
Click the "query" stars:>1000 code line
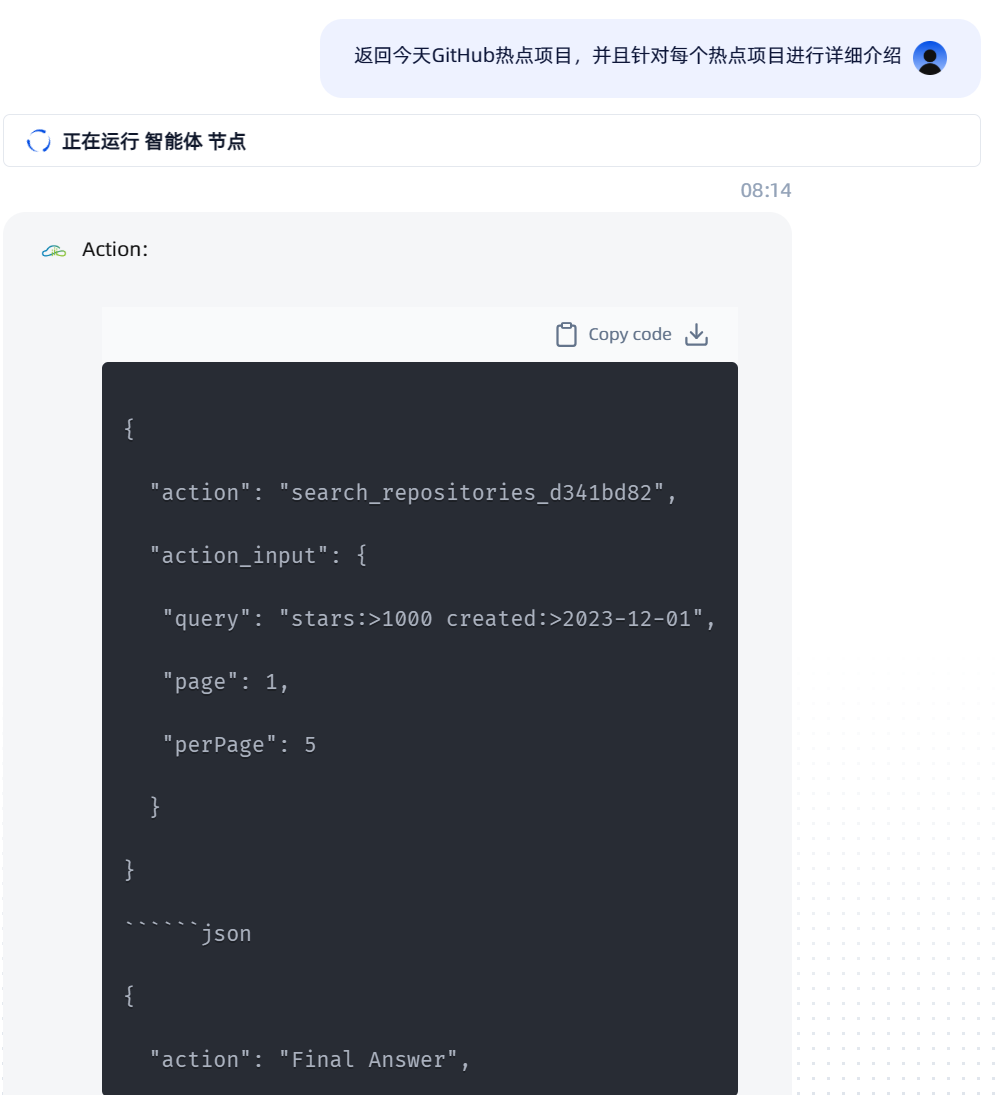pos(440,618)
